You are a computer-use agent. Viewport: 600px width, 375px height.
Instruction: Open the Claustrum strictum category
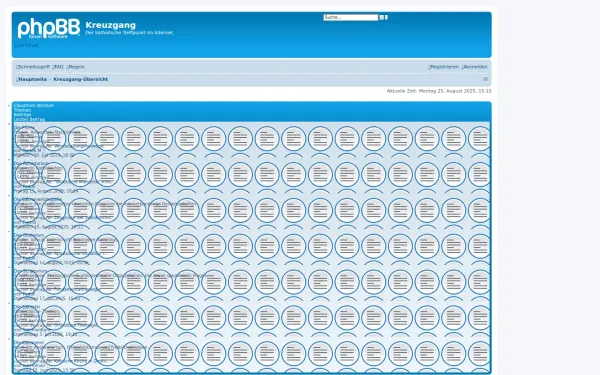[34, 105]
